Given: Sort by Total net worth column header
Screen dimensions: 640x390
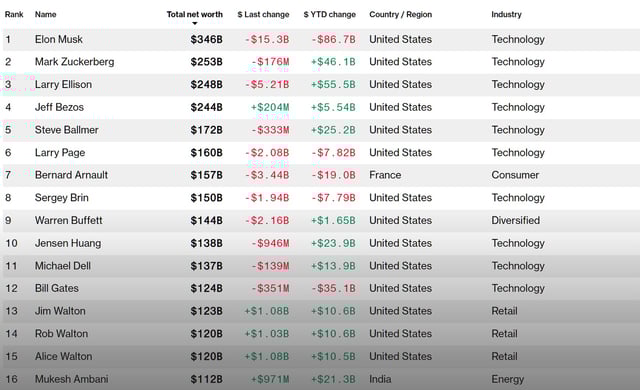Looking at the screenshot, I should point(195,14).
